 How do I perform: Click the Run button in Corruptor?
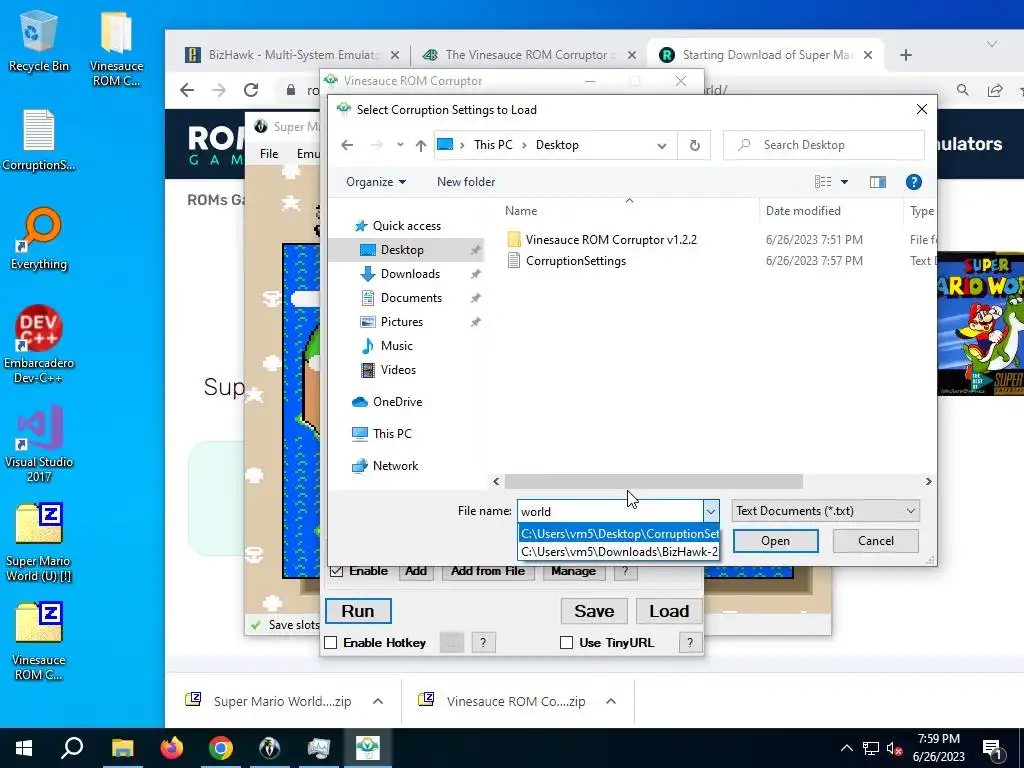(358, 611)
